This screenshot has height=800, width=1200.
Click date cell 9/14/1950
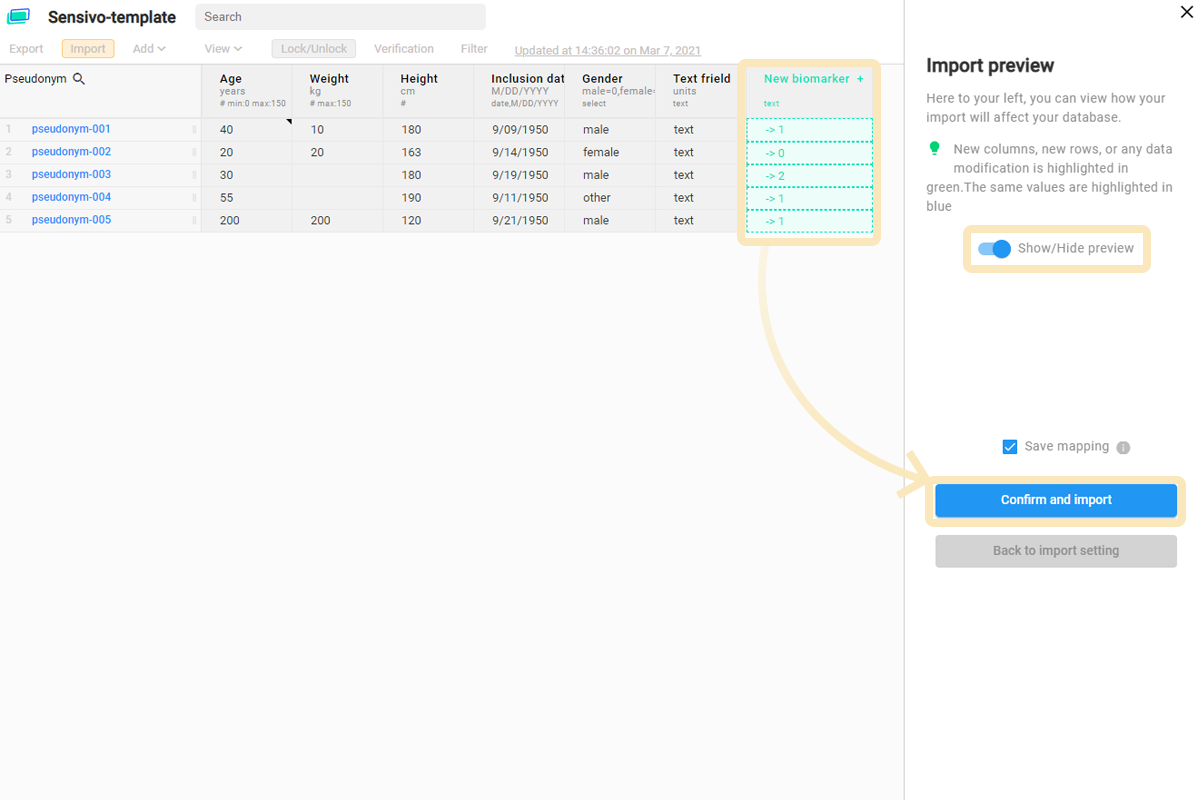pos(520,153)
